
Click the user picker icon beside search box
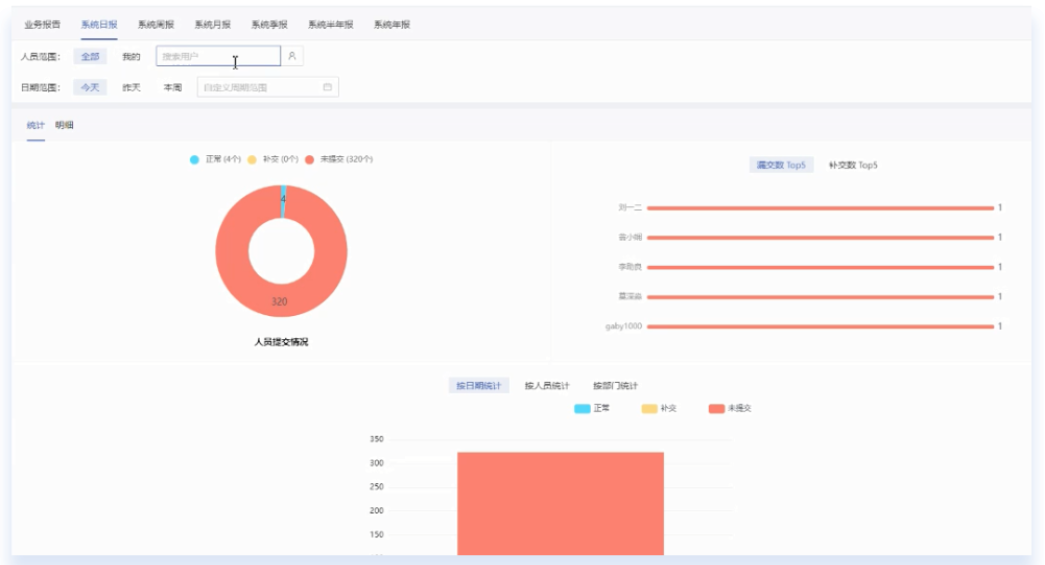292,57
